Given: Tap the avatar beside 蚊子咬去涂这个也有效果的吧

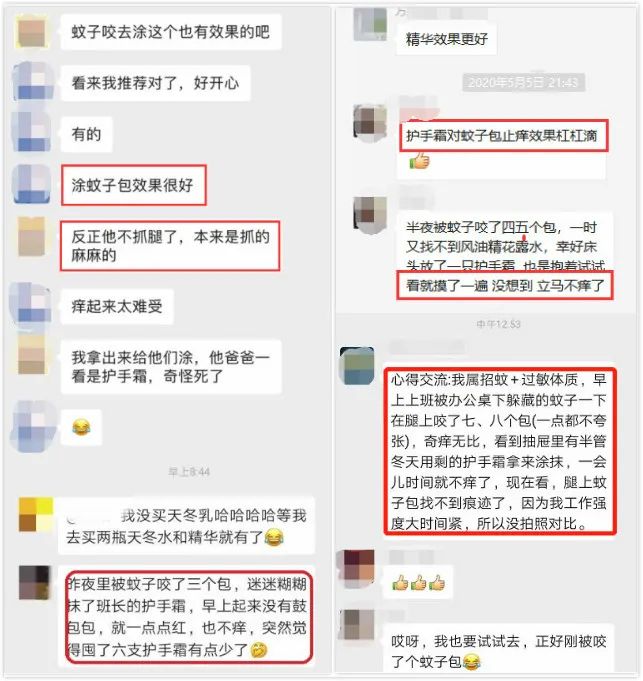Looking at the screenshot, I should pyautogui.click(x=30, y=32).
